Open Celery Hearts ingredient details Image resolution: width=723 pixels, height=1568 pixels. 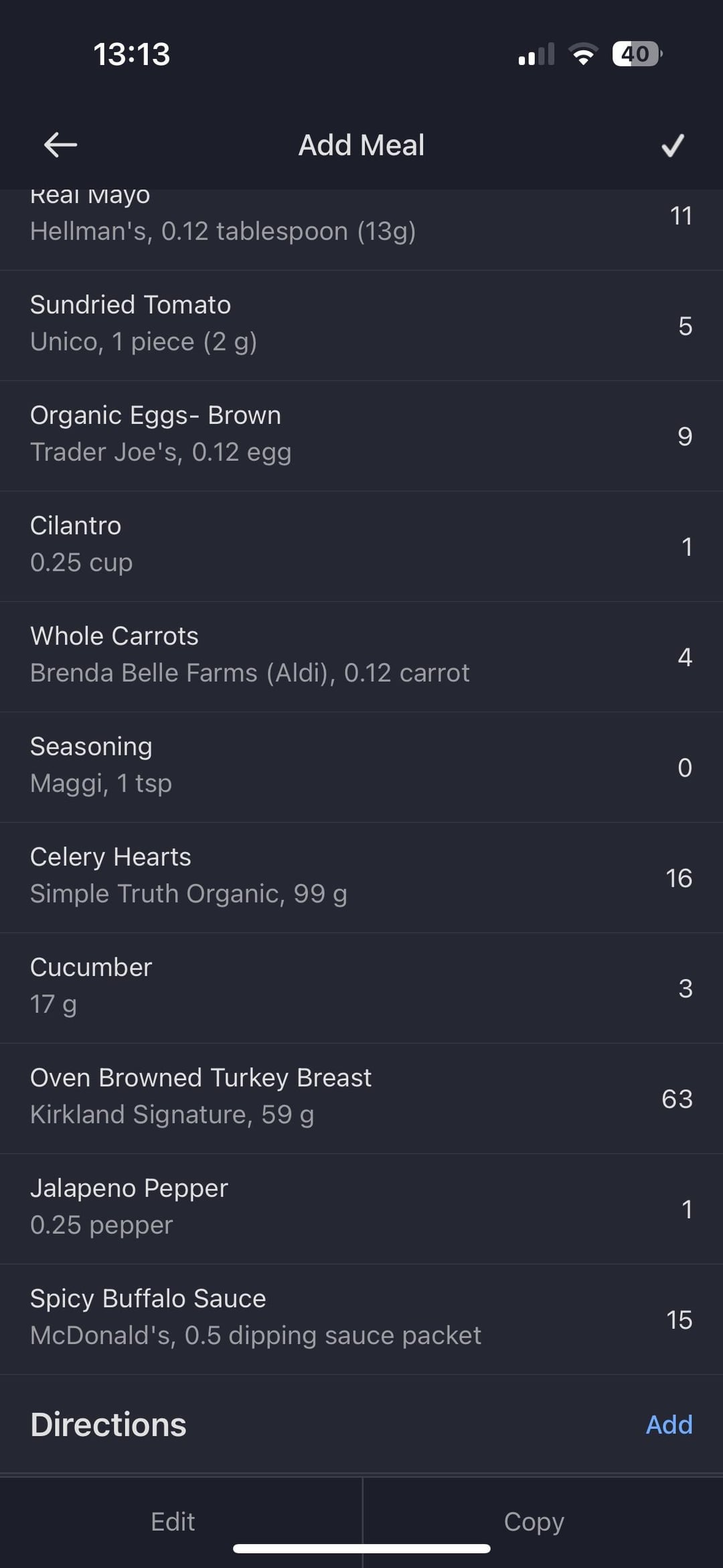[x=361, y=877]
